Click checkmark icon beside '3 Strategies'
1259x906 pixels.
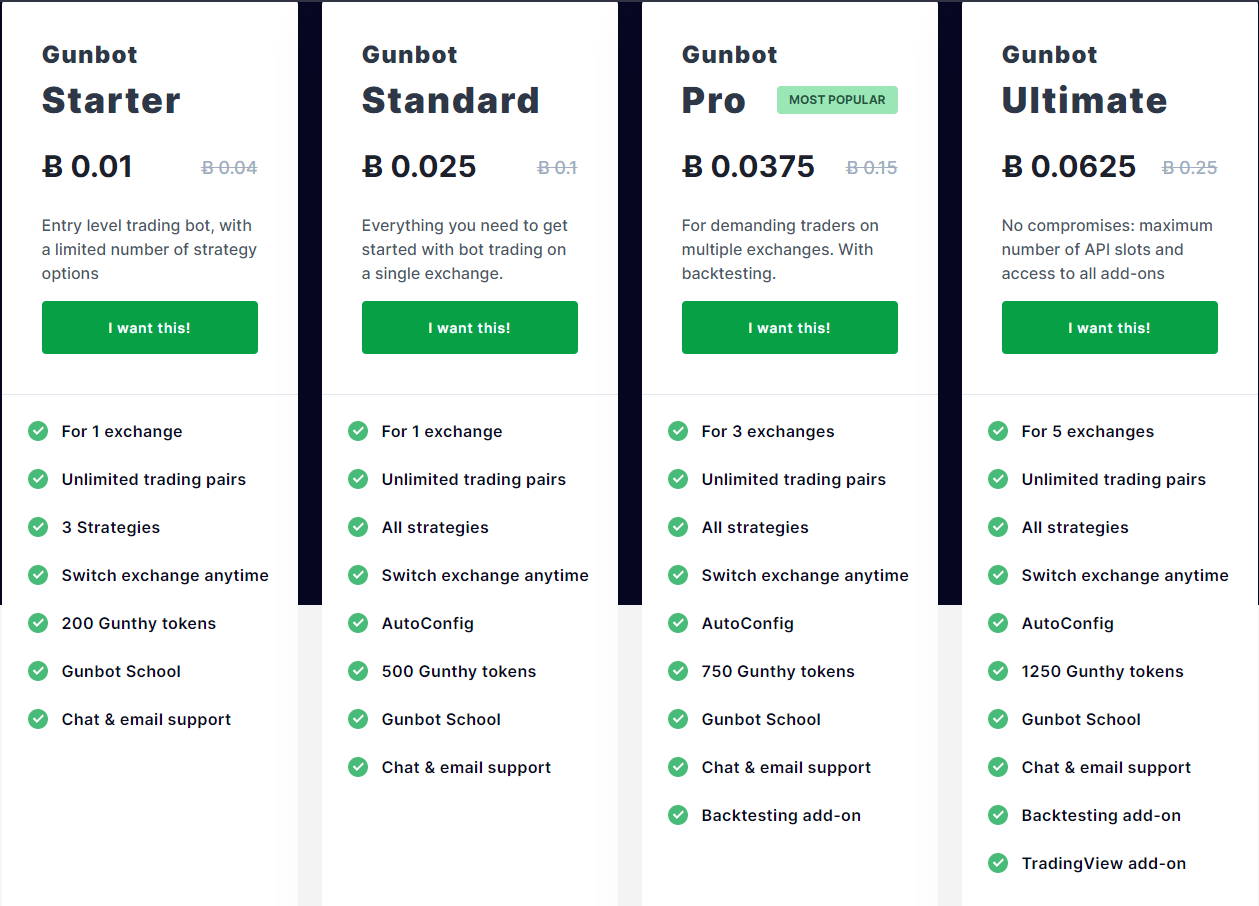click(38, 527)
